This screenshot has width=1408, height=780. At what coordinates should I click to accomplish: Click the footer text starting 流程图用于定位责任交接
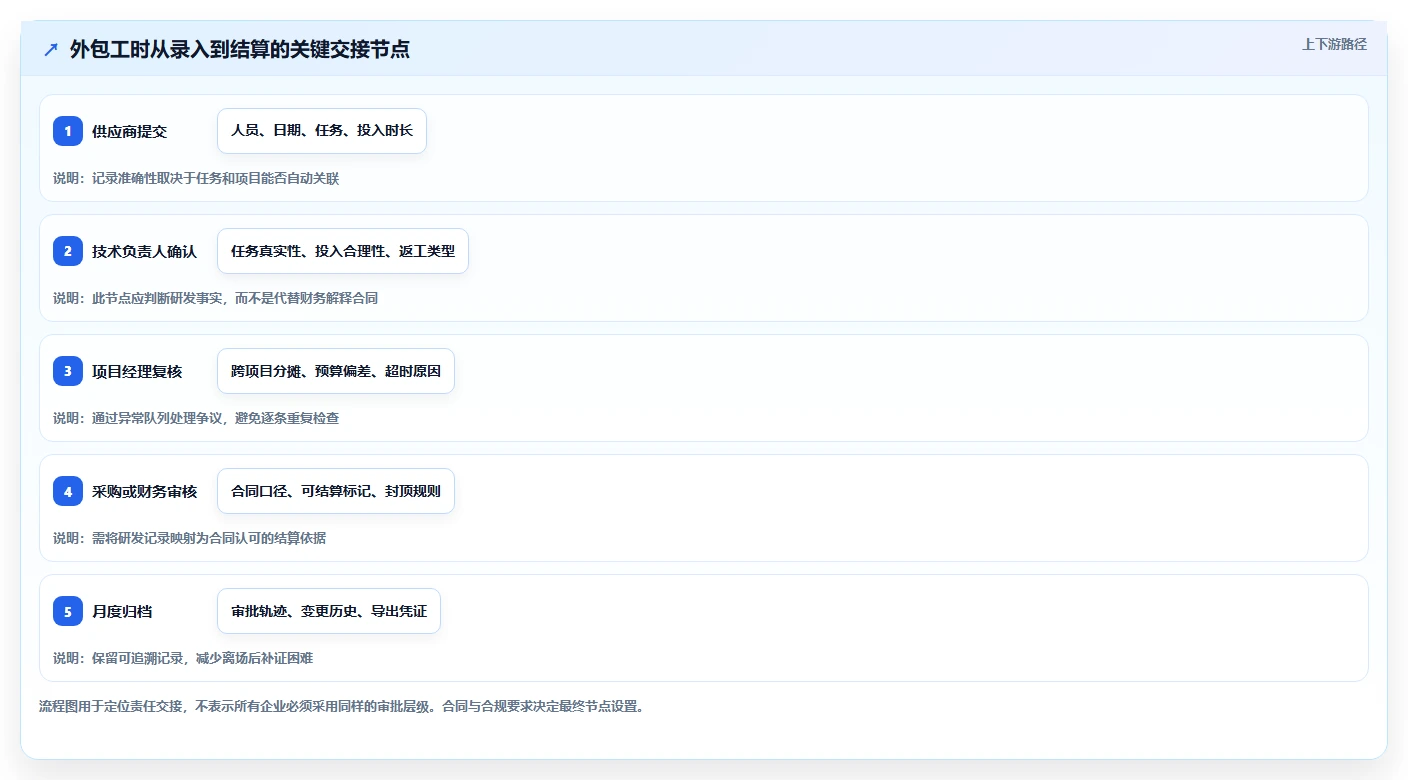(342, 706)
